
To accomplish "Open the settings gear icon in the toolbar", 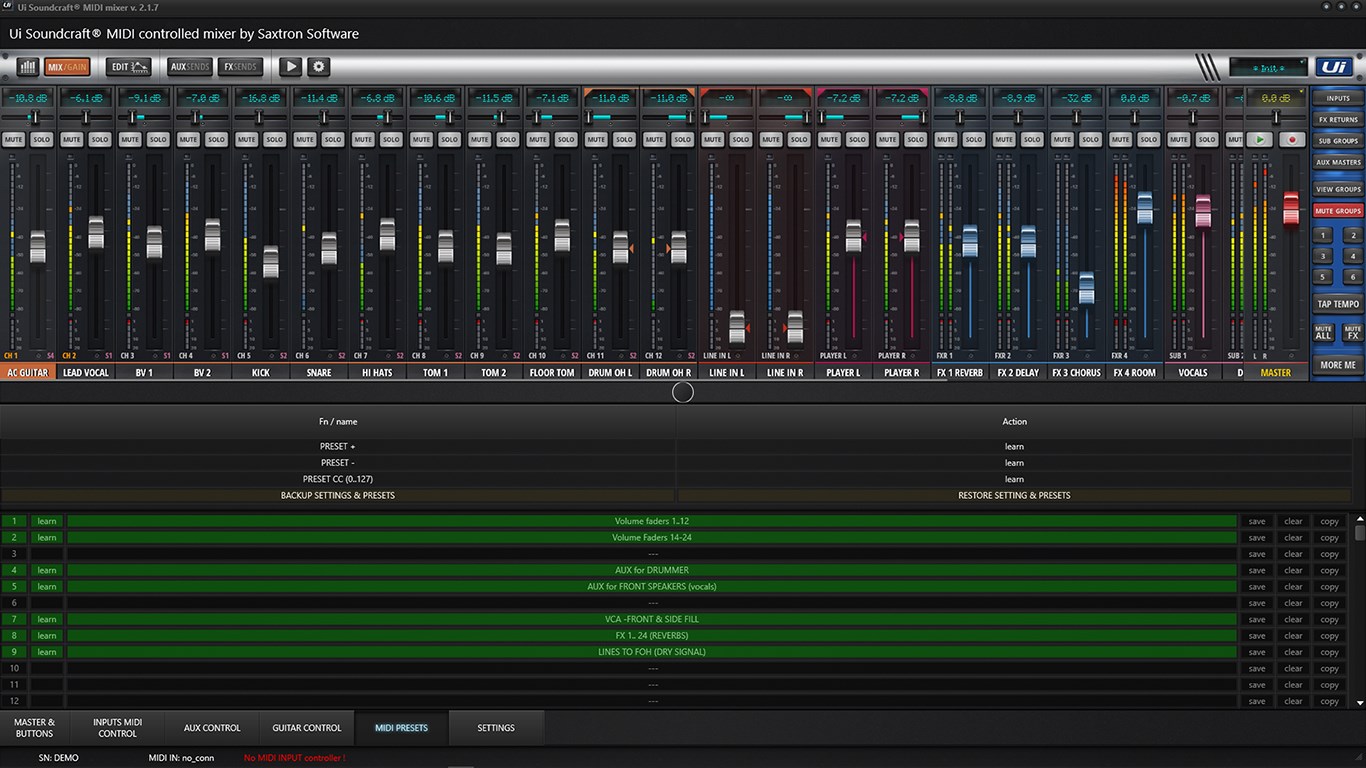I will [x=318, y=66].
